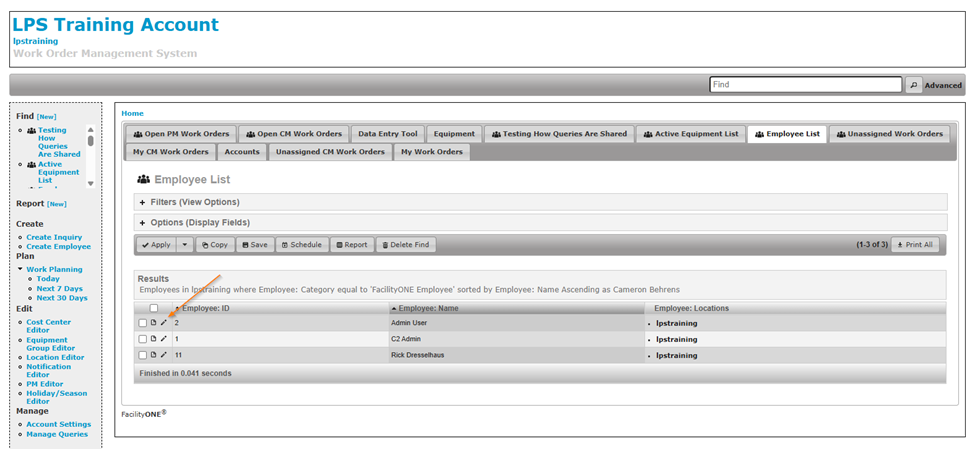Open the view document icon for C2 Admin
Image resolution: width=975 pixels, height=449 pixels.
(153, 339)
